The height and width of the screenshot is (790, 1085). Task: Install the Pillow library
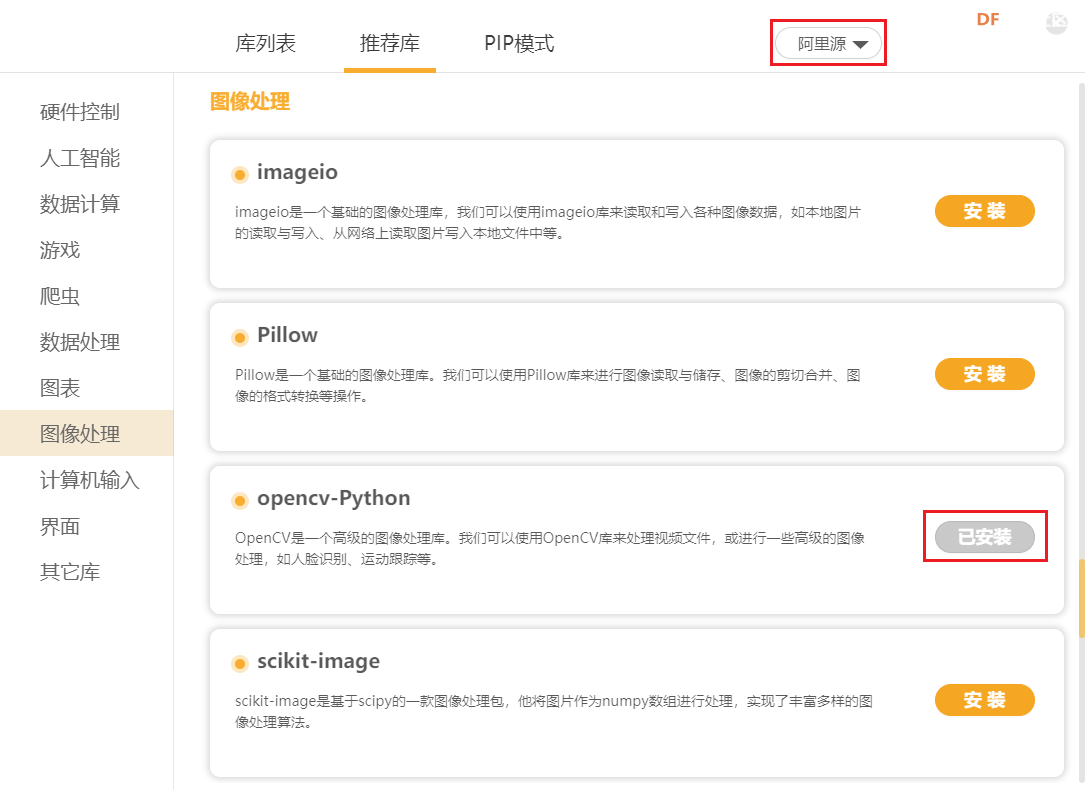(x=984, y=374)
